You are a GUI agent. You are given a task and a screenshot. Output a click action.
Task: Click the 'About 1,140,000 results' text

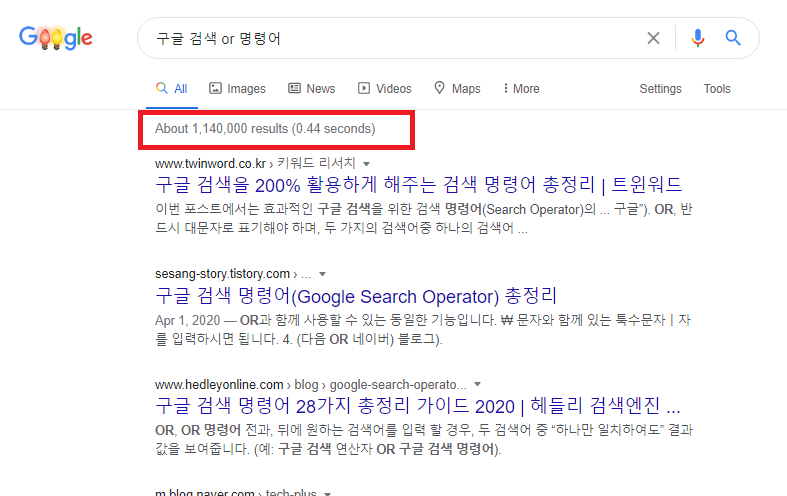click(x=265, y=129)
